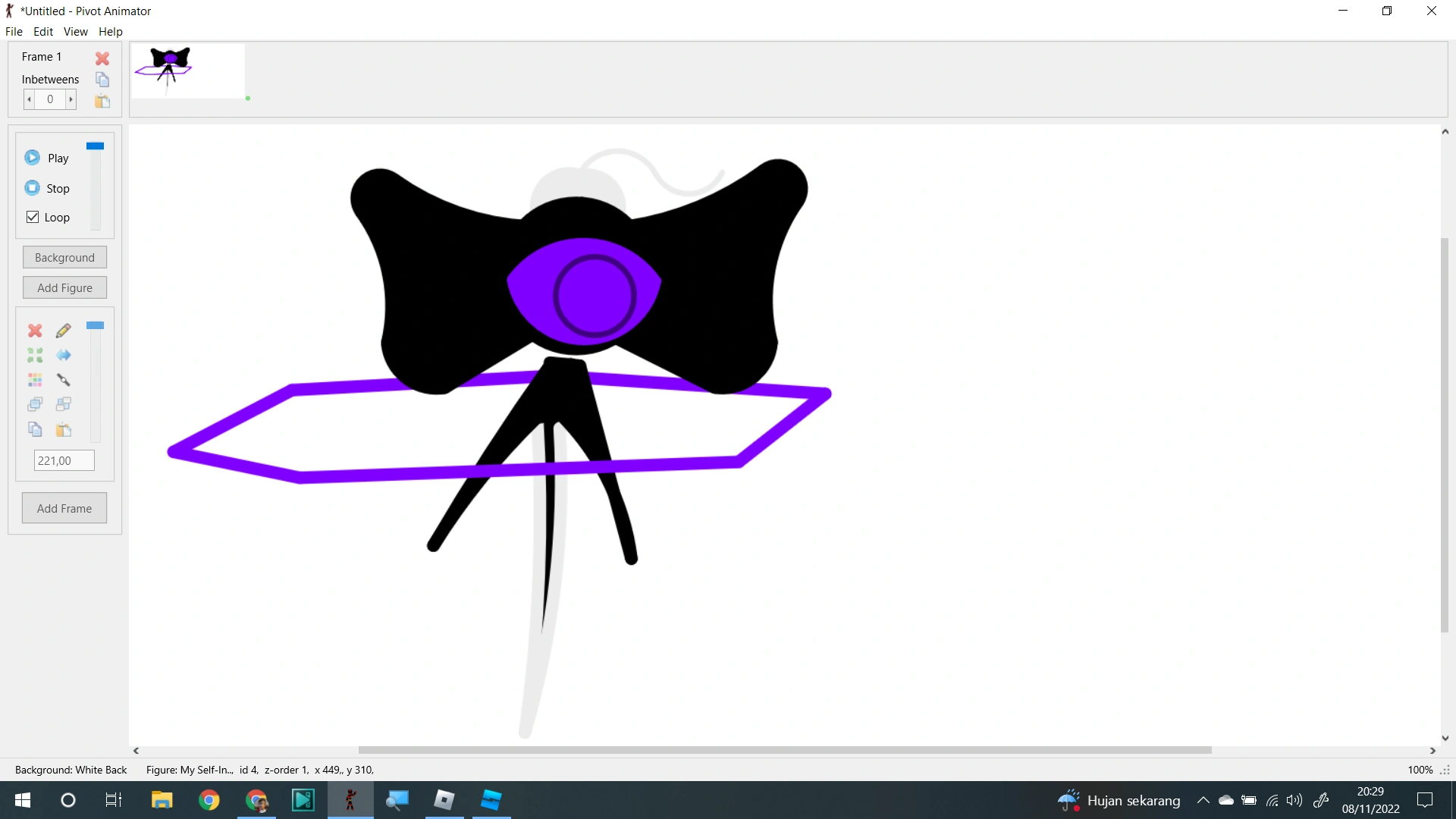Viewport: 1456px width, 819px height.
Task: Click the join figures tool icon
Action: pos(64,380)
